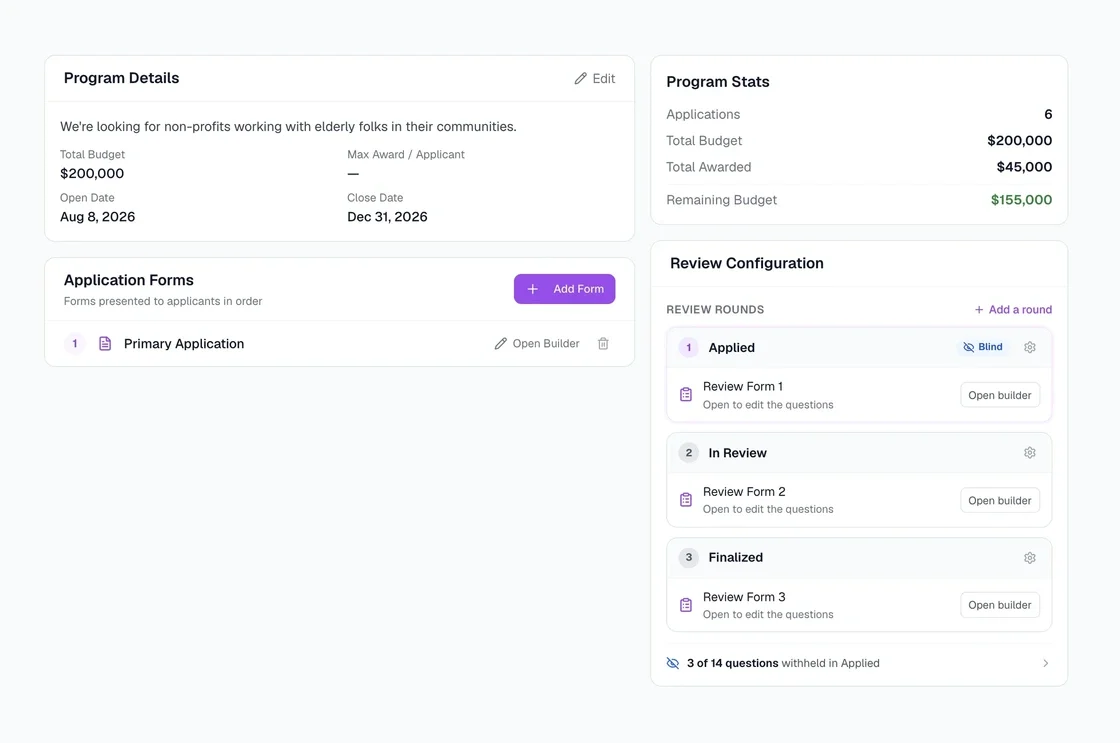Select the Finalized round header

tap(859, 558)
